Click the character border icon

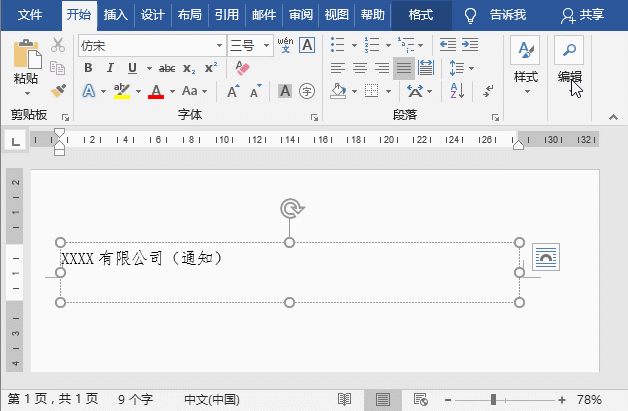tap(307, 45)
